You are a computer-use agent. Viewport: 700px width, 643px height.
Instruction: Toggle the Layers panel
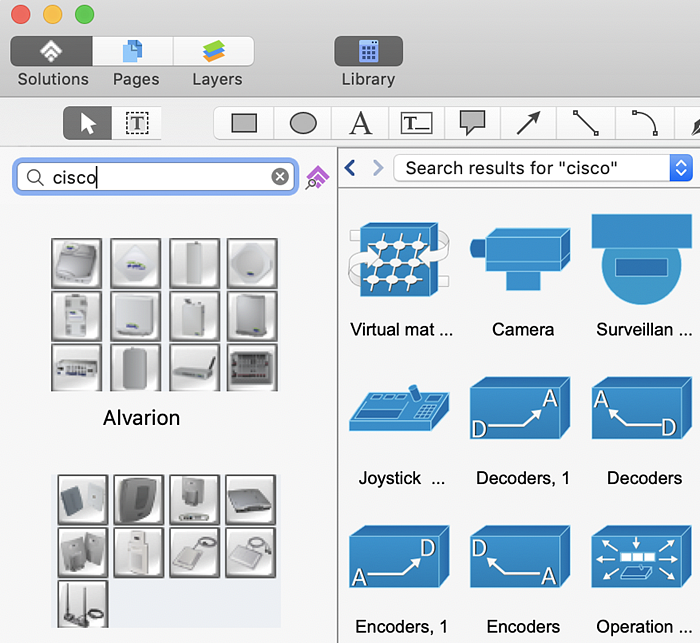click(214, 51)
